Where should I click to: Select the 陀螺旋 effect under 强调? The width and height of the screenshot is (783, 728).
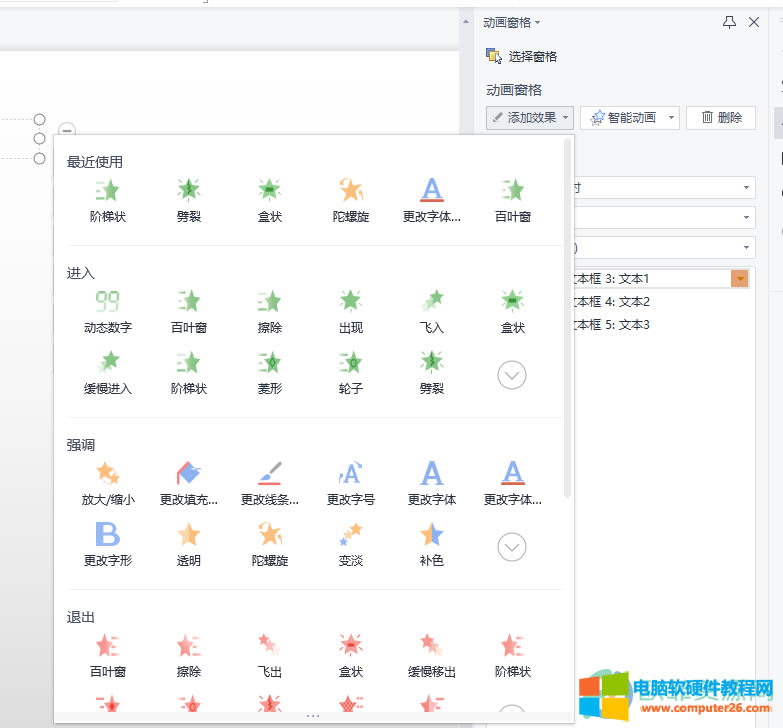(x=269, y=542)
